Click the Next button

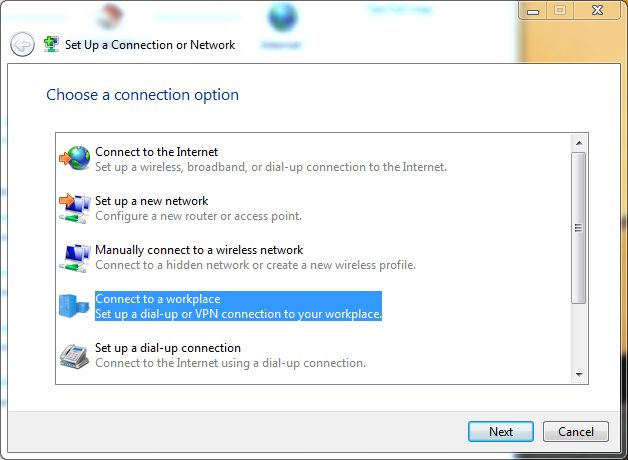(x=501, y=432)
